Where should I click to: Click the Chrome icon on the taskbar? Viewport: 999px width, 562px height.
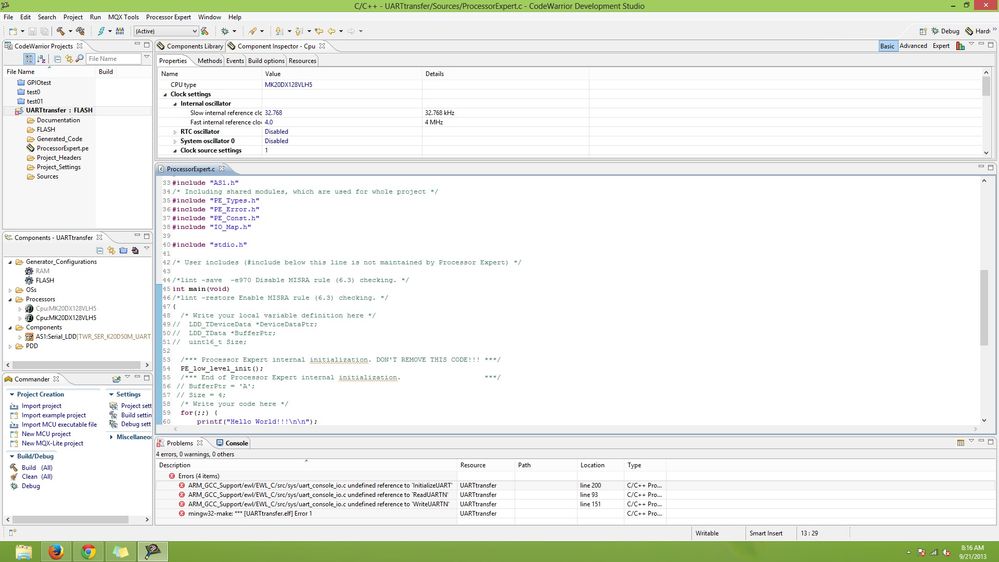point(89,551)
